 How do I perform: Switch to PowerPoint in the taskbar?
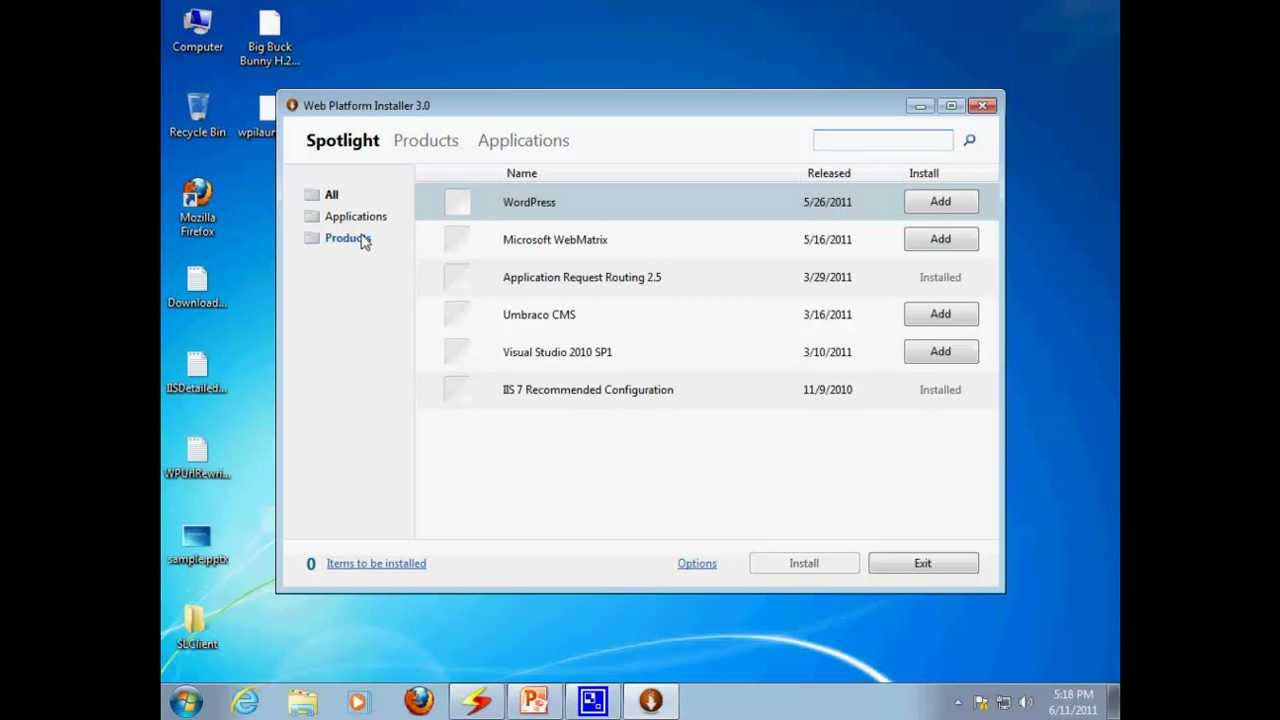pos(535,701)
